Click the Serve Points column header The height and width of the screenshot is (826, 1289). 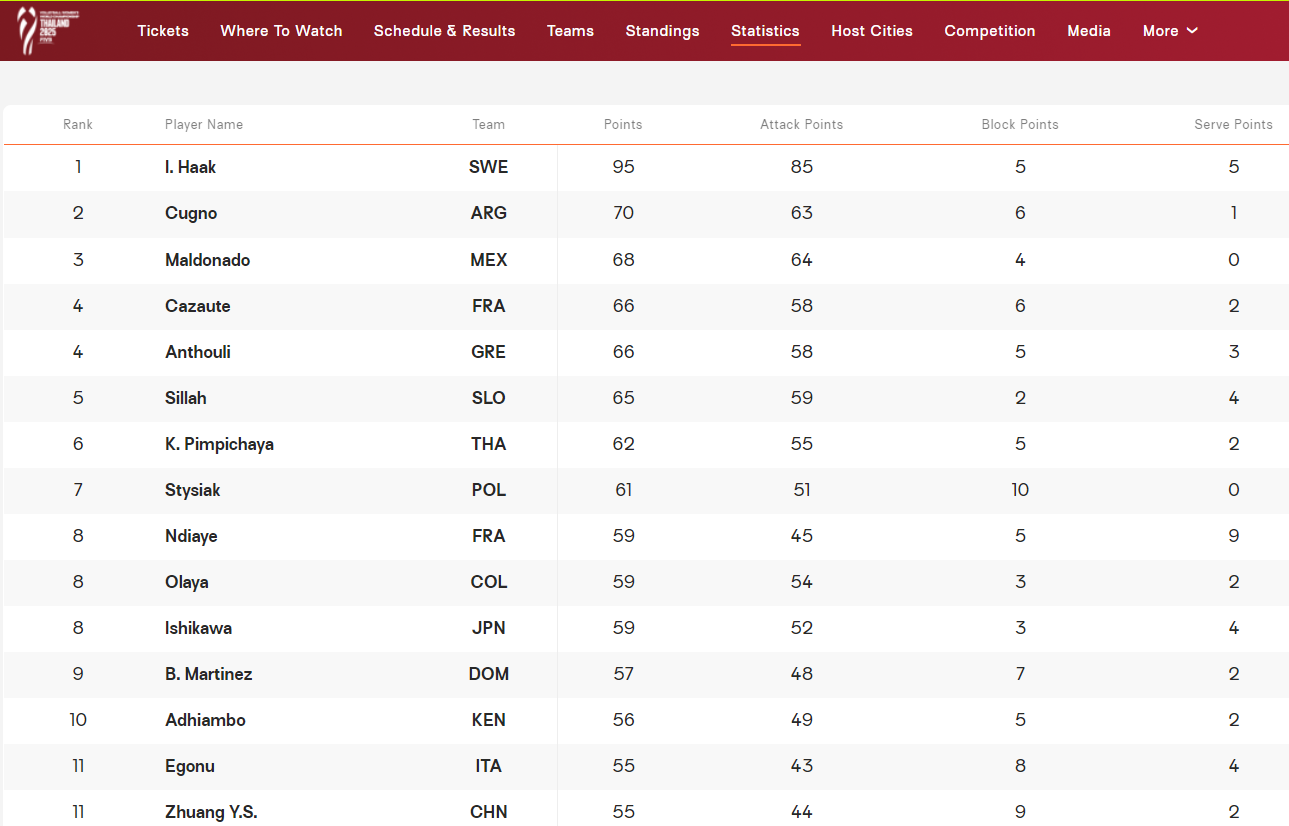click(1233, 125)
